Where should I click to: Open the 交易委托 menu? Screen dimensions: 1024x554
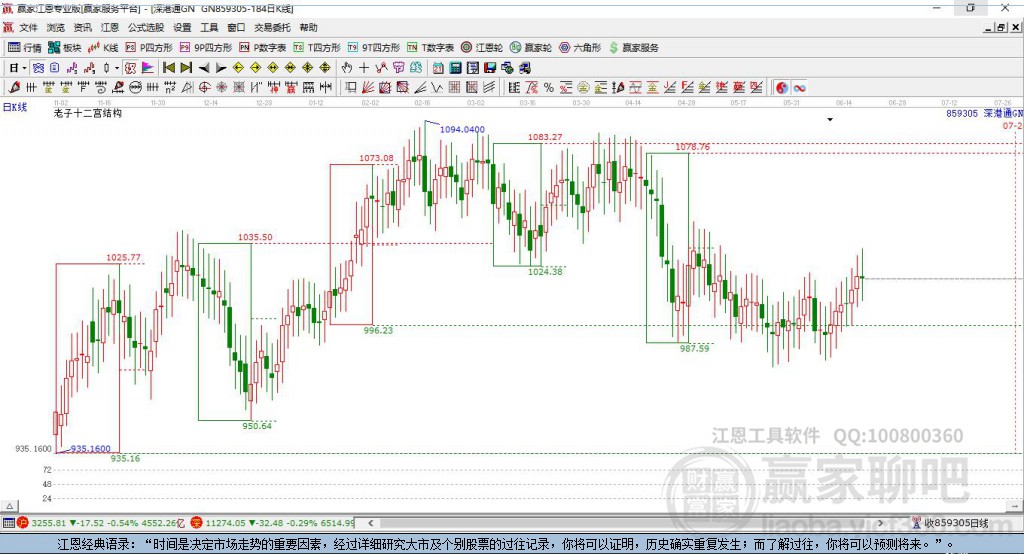click(x=272, y=27)
